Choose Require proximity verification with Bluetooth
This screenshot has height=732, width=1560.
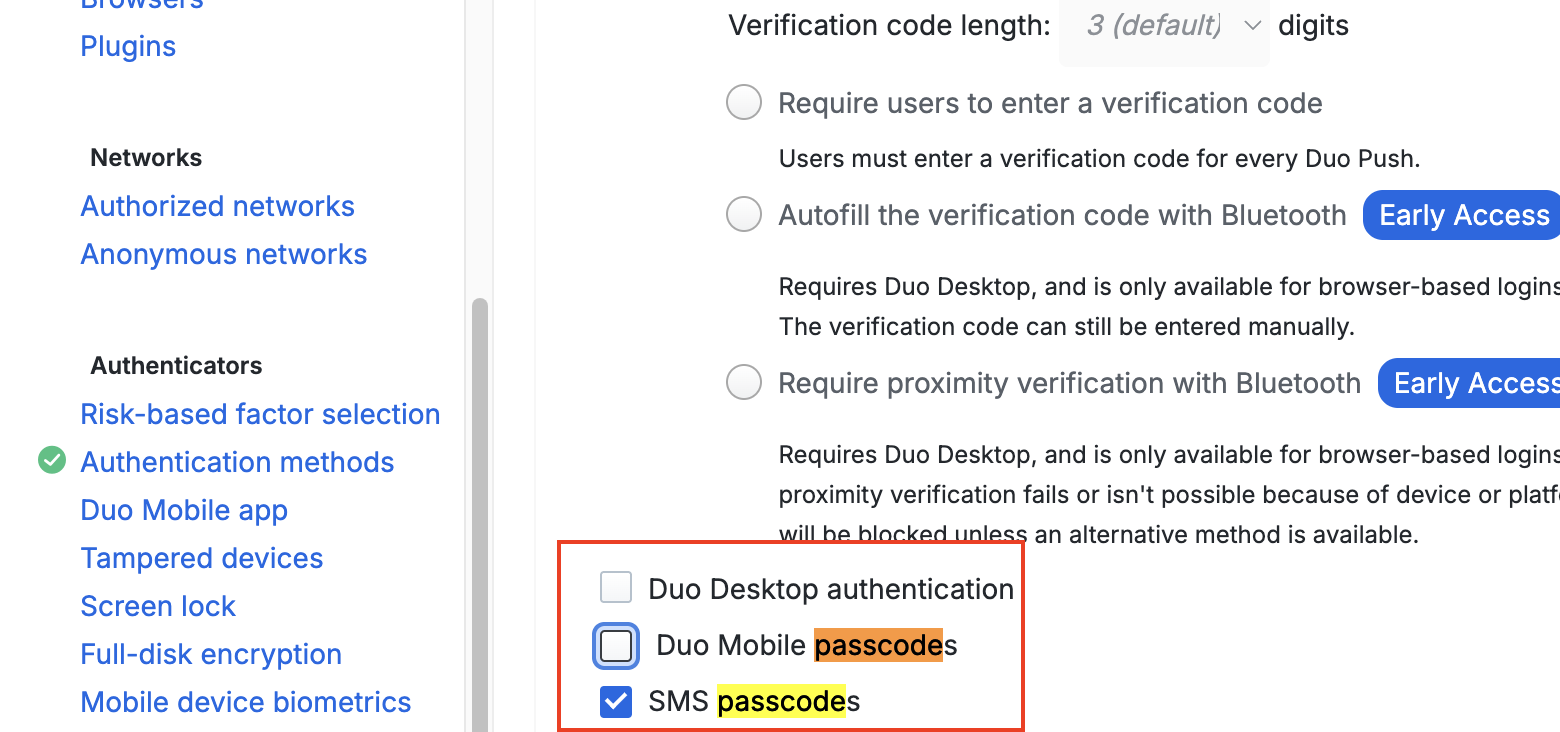[744, 383]
